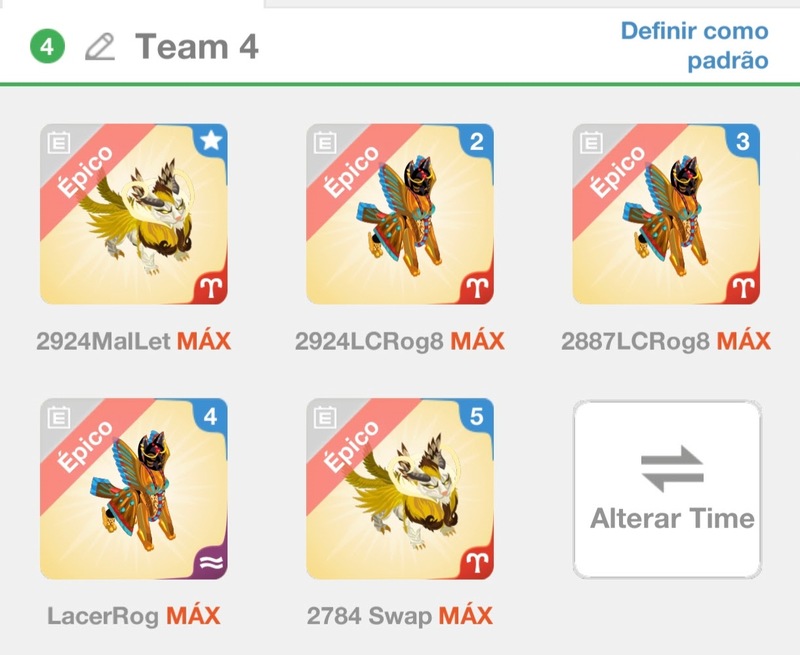Click the purple Aquarius zodiac icon on LacerRog
Image resolution: width=800 pixels, height=655 pixels.
pos(211,563)
